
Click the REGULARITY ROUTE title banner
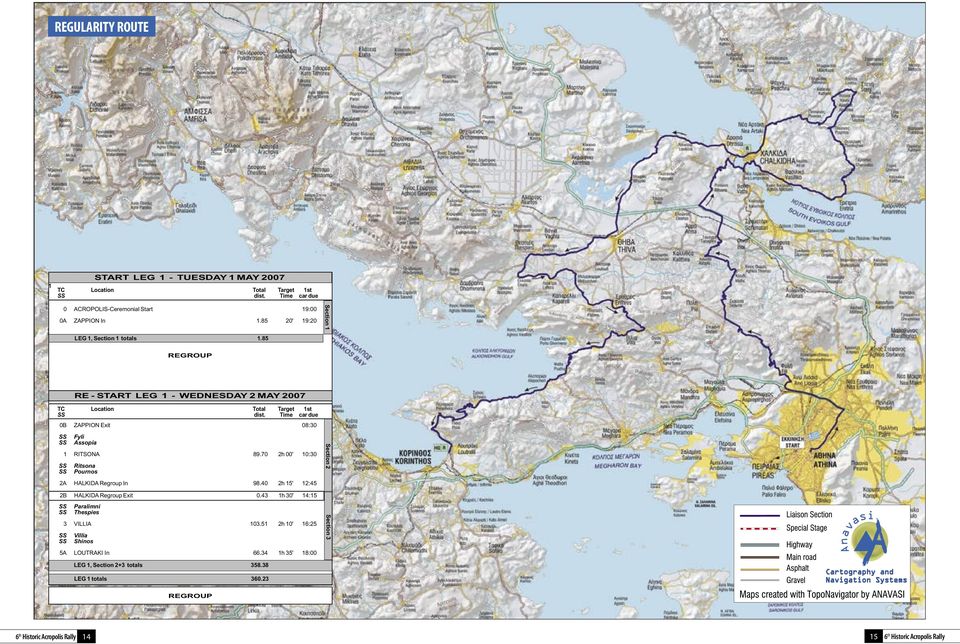coord(102,27)
